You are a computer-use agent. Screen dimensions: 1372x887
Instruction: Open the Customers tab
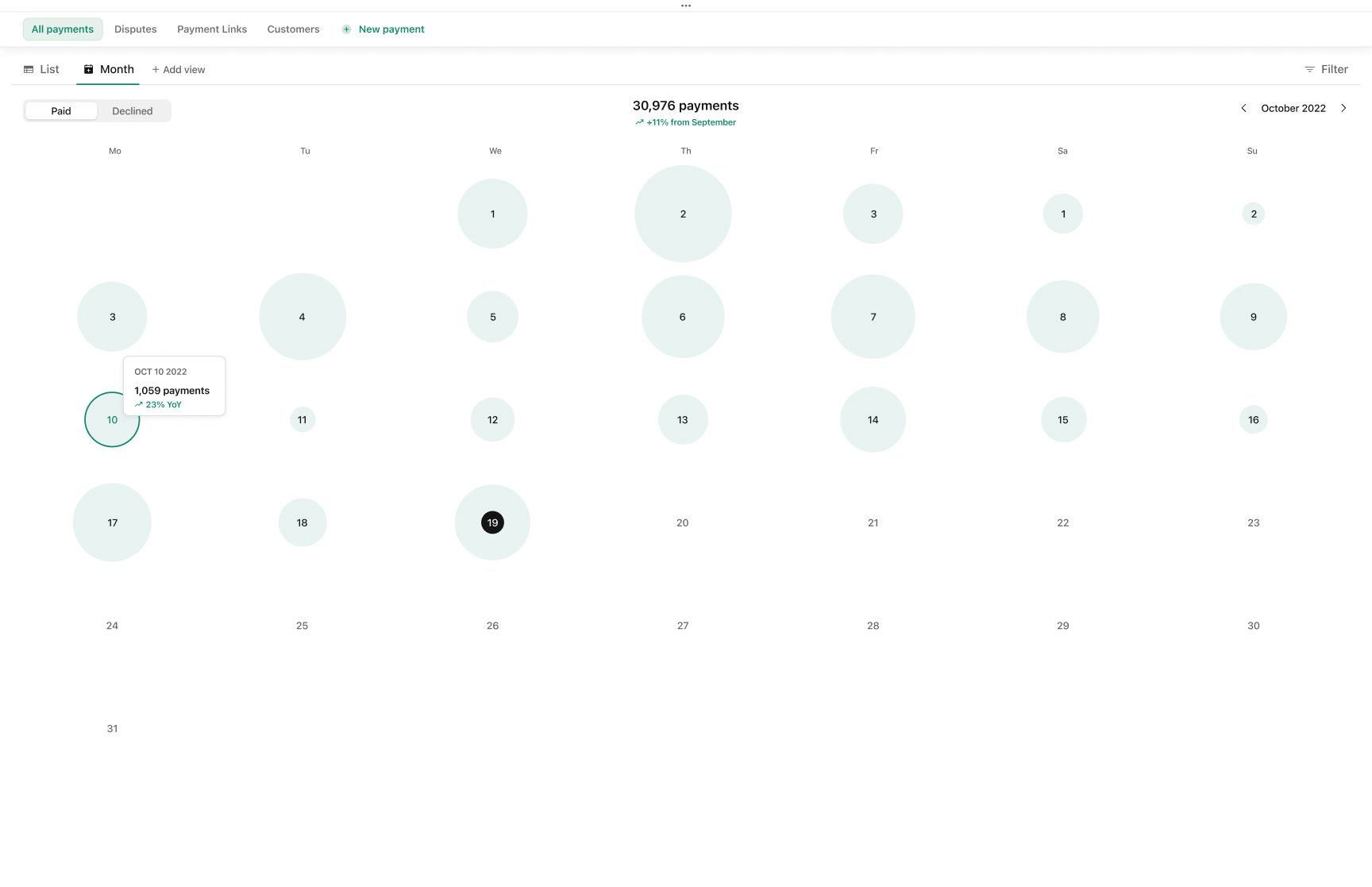click(x=294, y=29)
